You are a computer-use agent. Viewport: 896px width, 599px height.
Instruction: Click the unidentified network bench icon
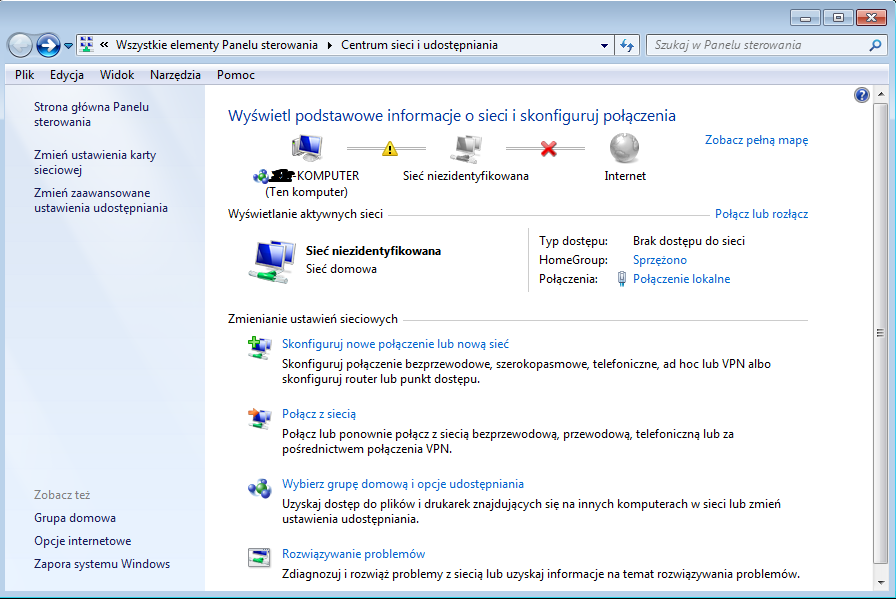466,148
